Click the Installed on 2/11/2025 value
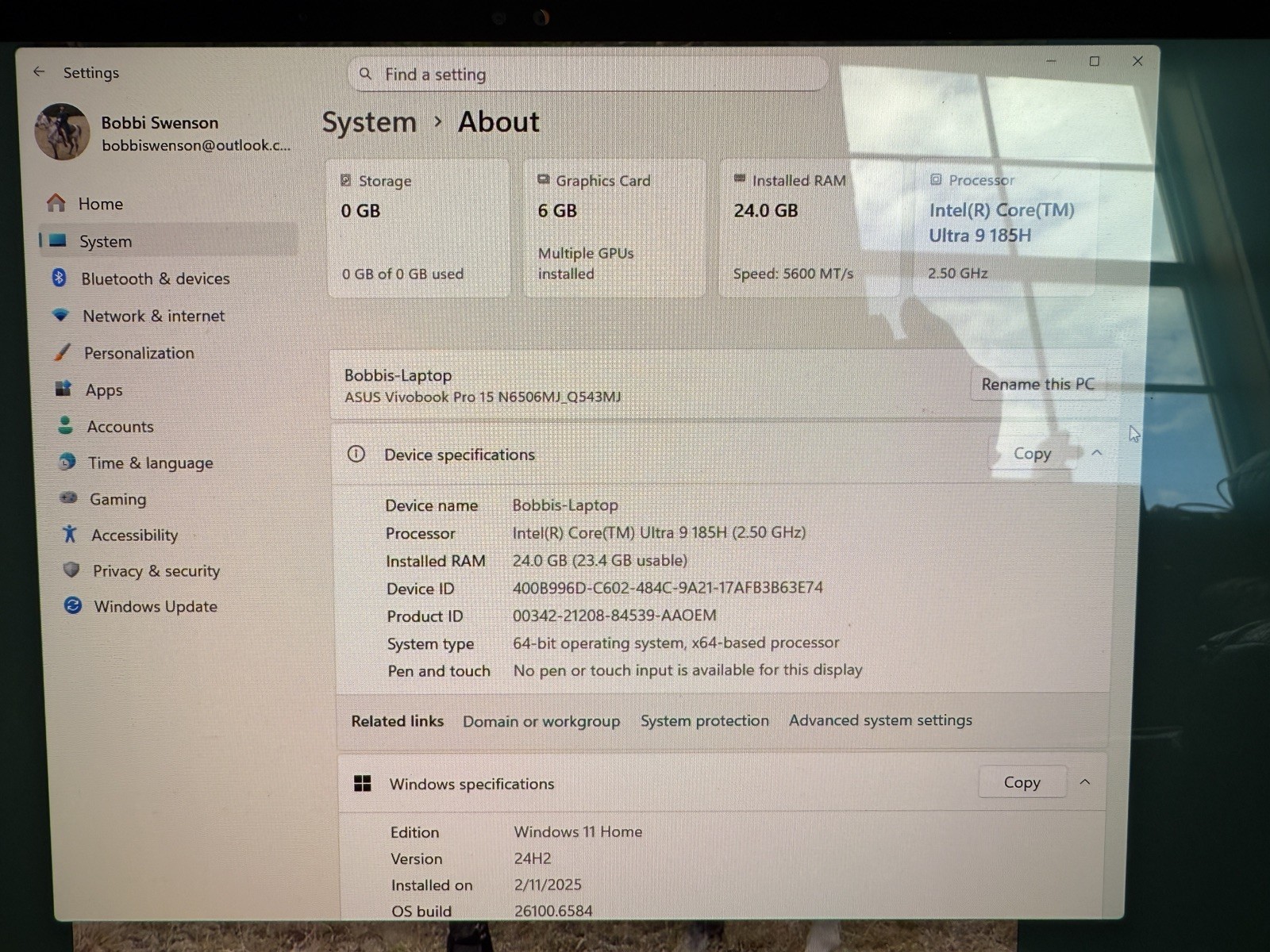The image size is (1270, 952). [x=548, y=885]
